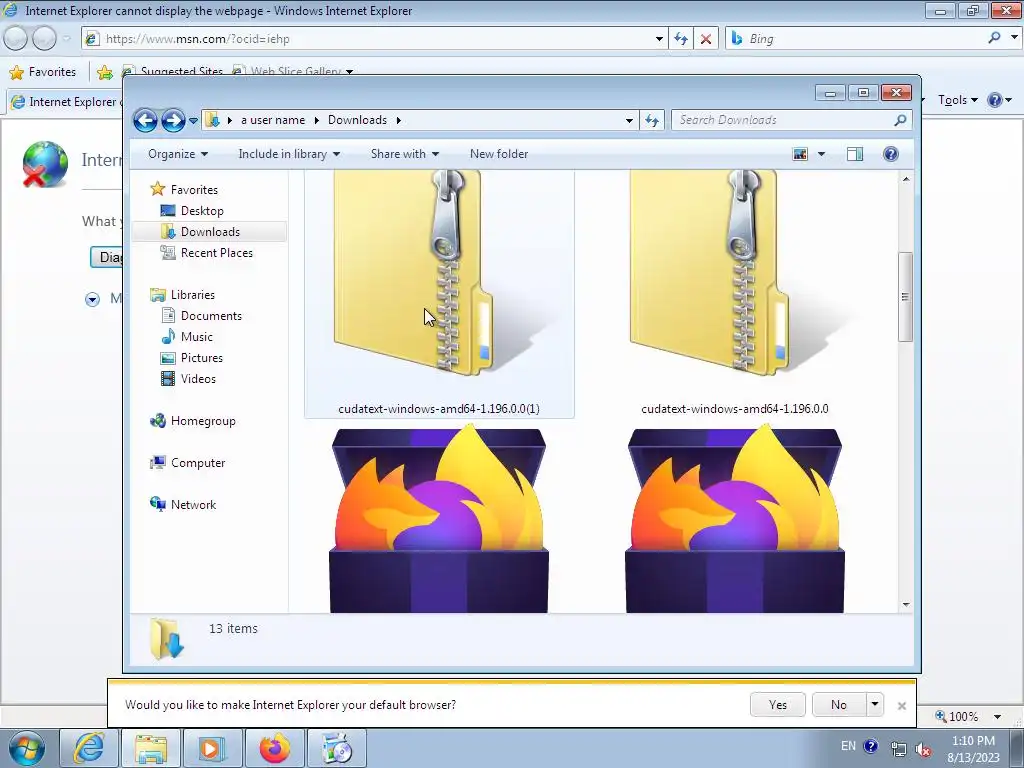Expand the More information arrow in Internet Explorer

pos(92,299)
